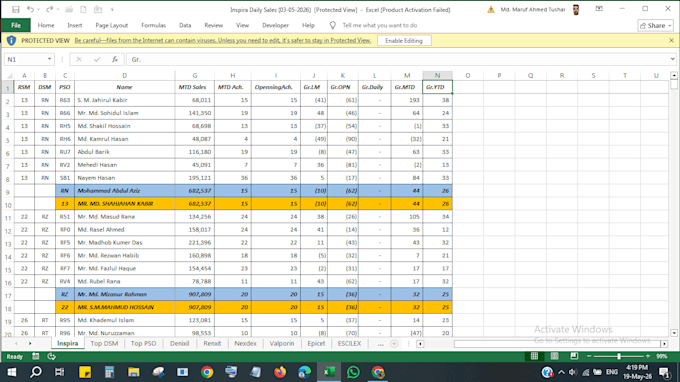680x382 pixels.
Task: Click the vertical scrollbar down arrow
Action: (674, 333)
